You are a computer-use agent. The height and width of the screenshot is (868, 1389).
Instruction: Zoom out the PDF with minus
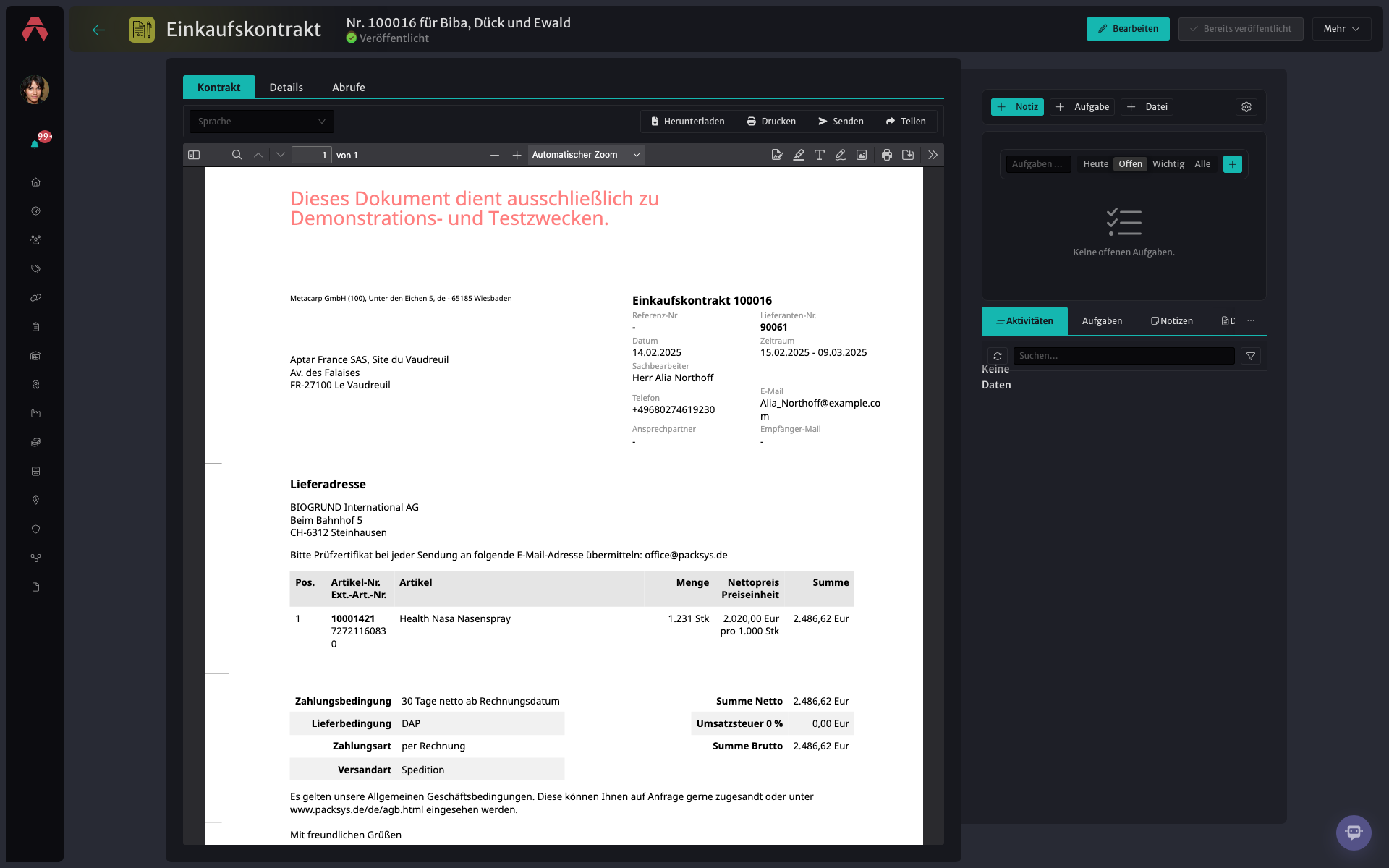(495, 156)
